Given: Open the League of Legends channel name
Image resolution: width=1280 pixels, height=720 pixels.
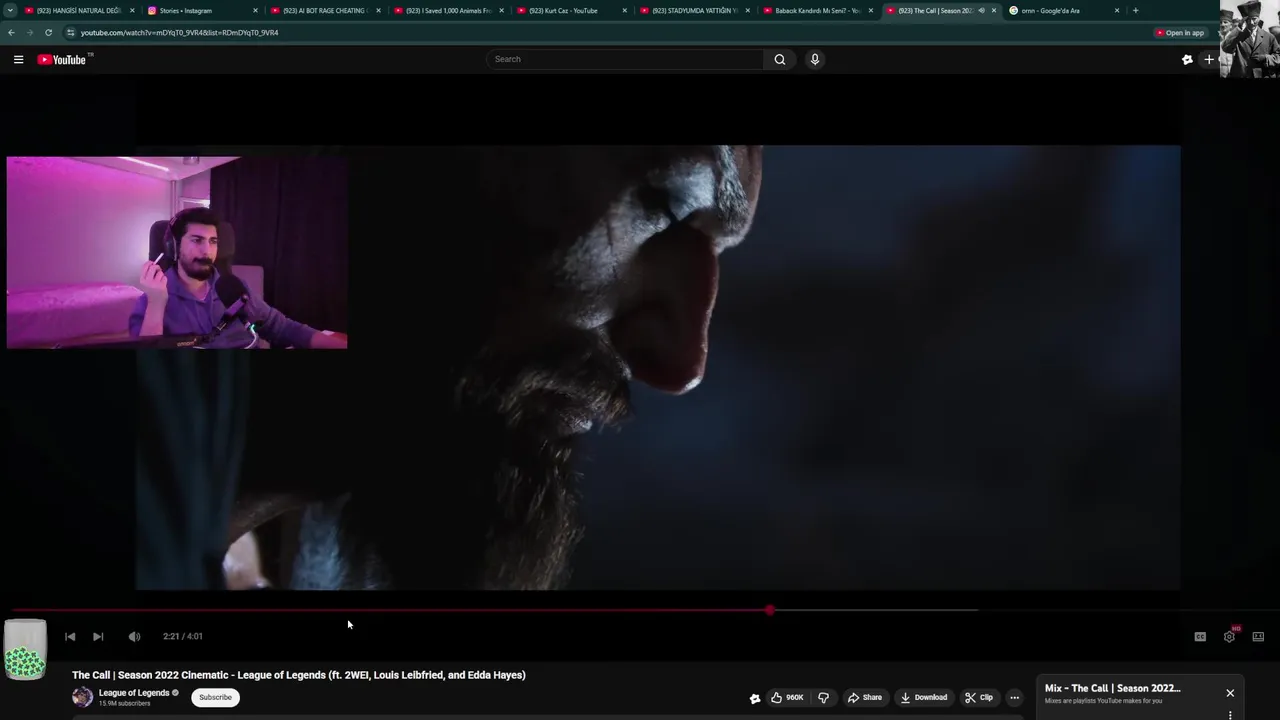Looking at the screenshot, I should tap(134, 693).
